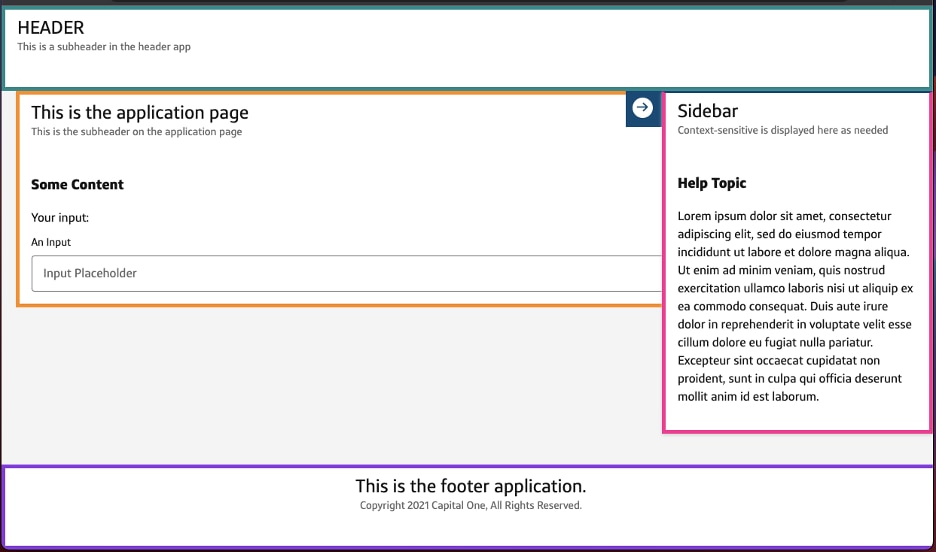Click 'This is the application page' heading

140,112
